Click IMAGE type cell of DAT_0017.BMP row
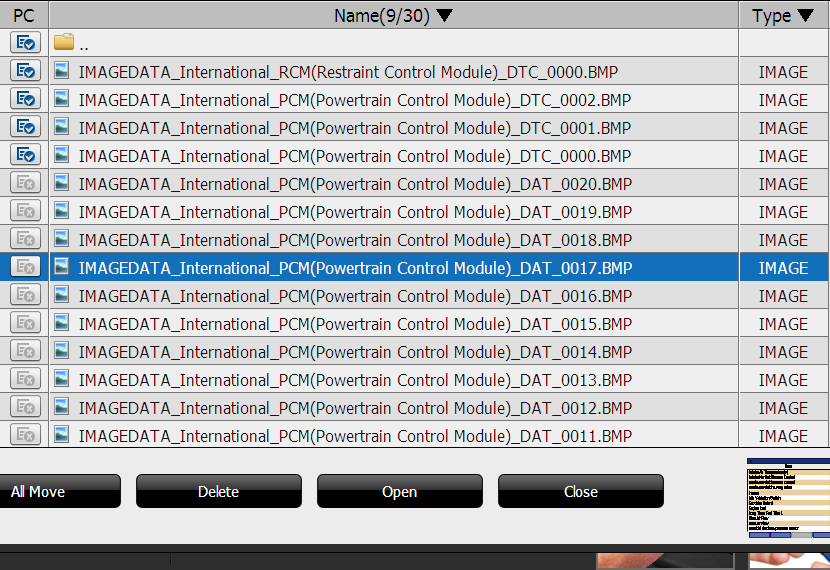This screenshot has width=830, height=570. [783, 268]
